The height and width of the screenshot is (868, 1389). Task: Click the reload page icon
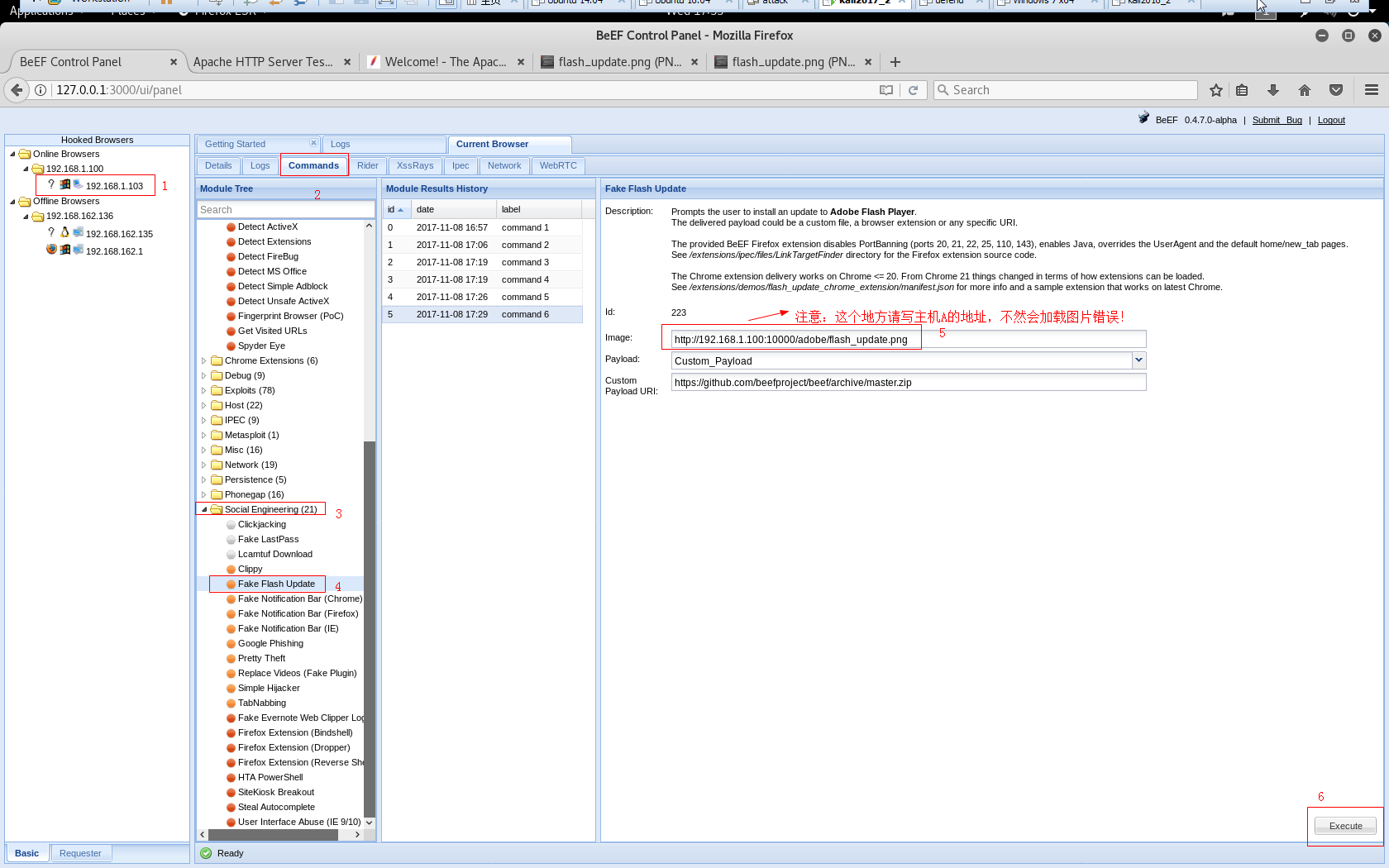click(914, 90)
